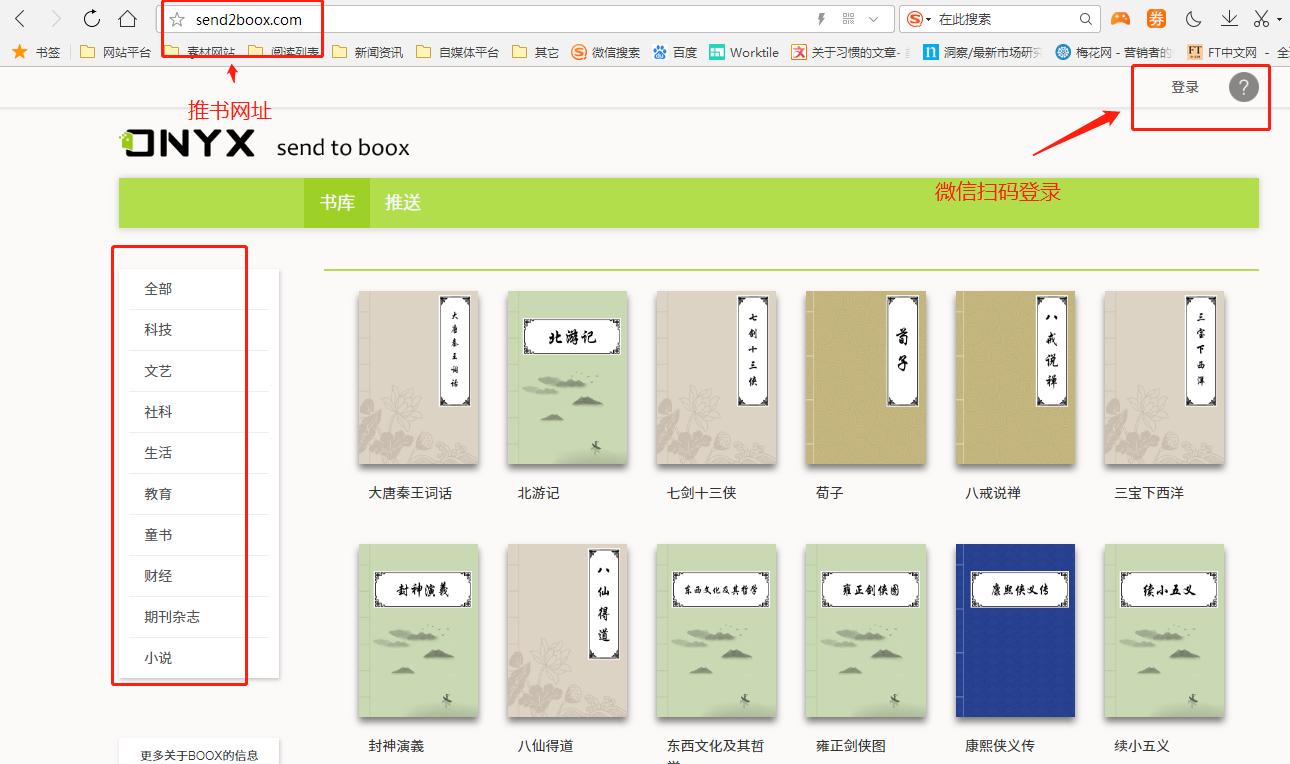The height and width of the screenshot is (764, 1290).
Task: Select the 科技 category
Action: pos(199,330)
